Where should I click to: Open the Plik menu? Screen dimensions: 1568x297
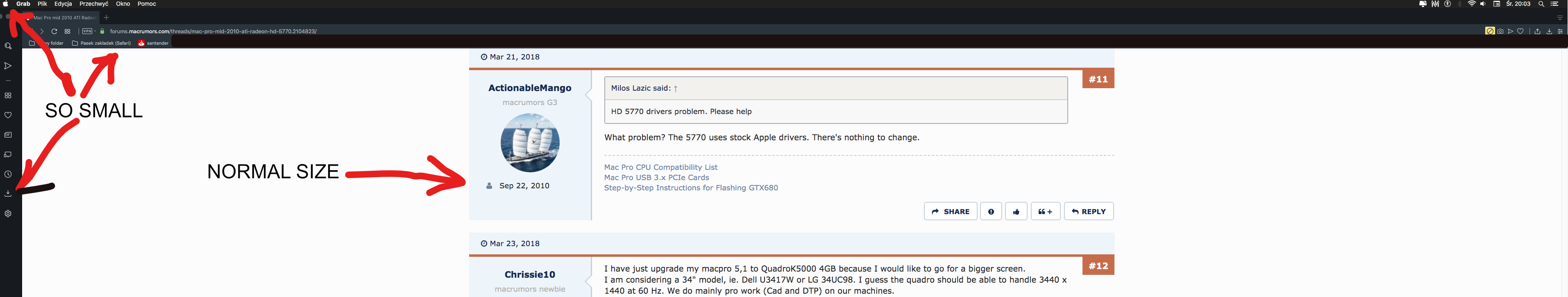[x=42, y=4]
